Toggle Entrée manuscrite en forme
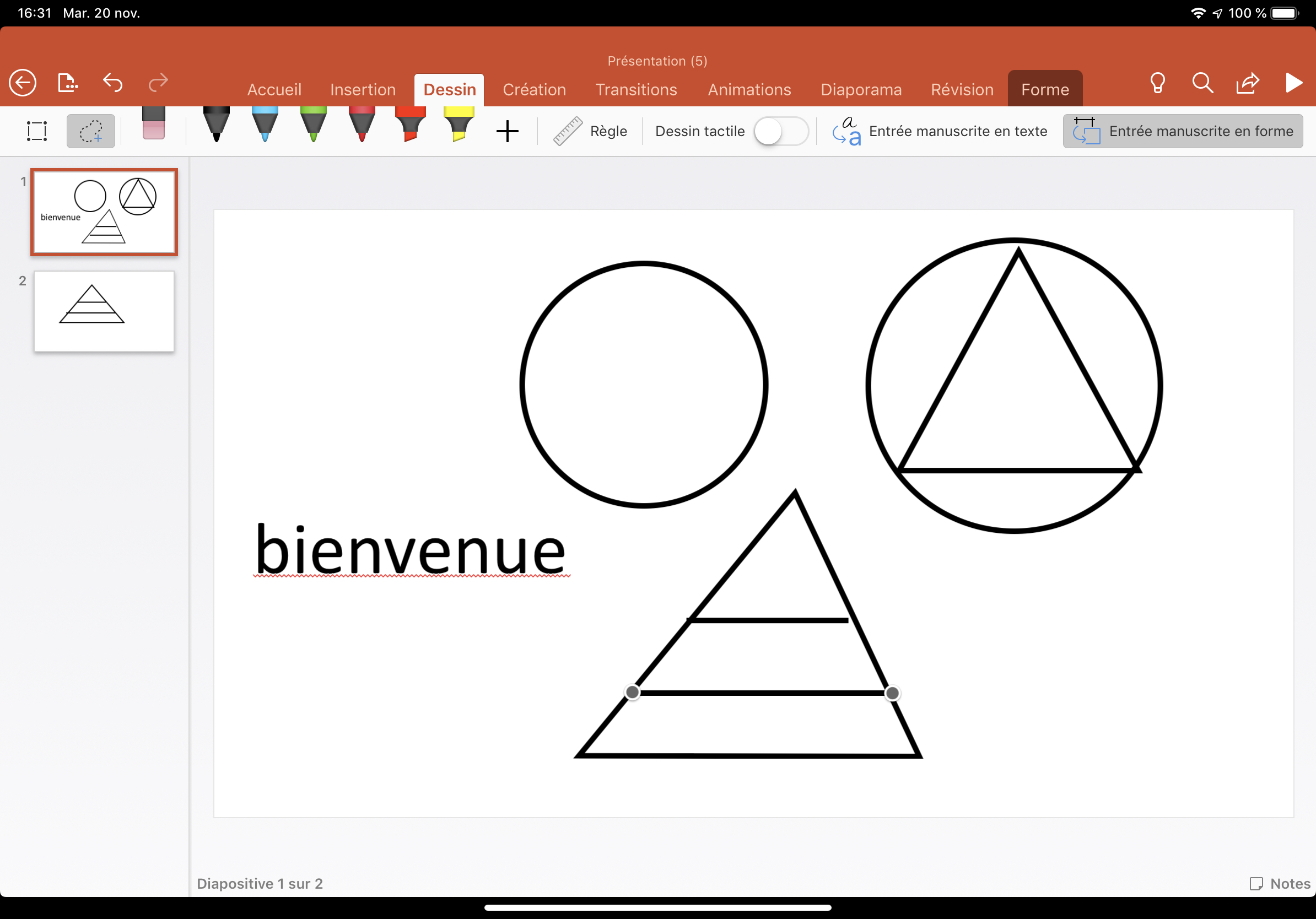This screenshot has height=919, width=1316. 1183,131
